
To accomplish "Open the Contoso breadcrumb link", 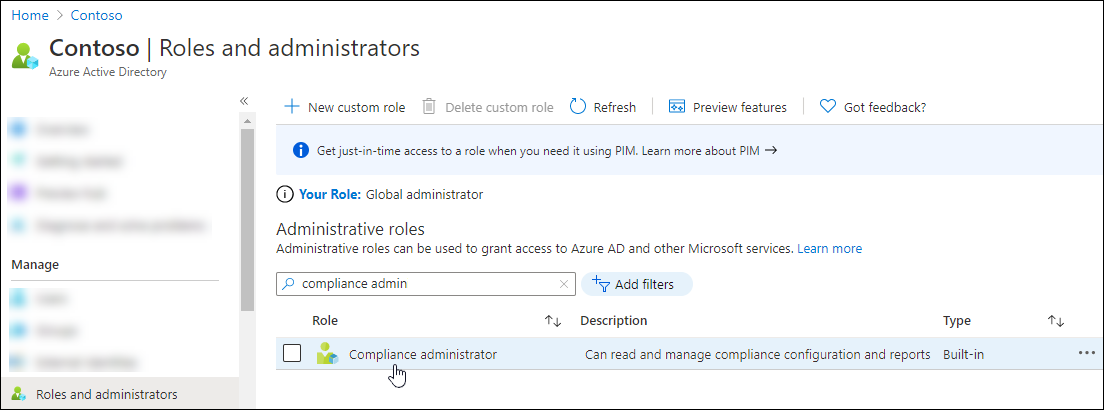I will 98,16.
